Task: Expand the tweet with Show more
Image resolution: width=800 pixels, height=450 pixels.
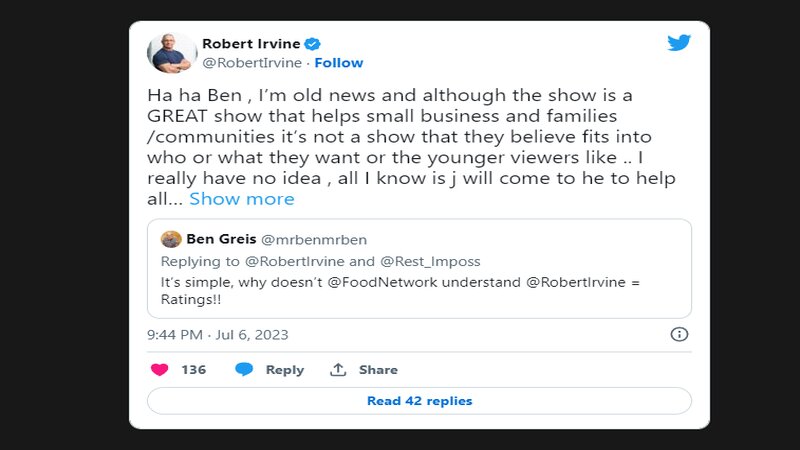Action: (x=242, y=199)
